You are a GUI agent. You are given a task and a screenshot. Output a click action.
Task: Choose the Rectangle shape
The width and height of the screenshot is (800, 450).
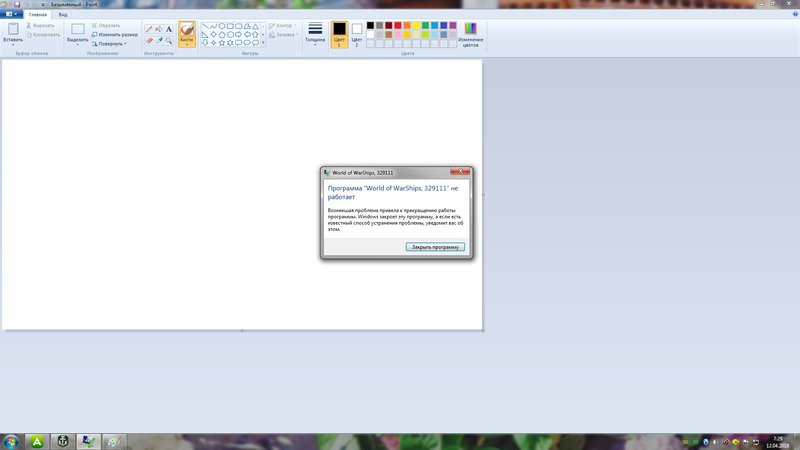click(x=230, y=26)
